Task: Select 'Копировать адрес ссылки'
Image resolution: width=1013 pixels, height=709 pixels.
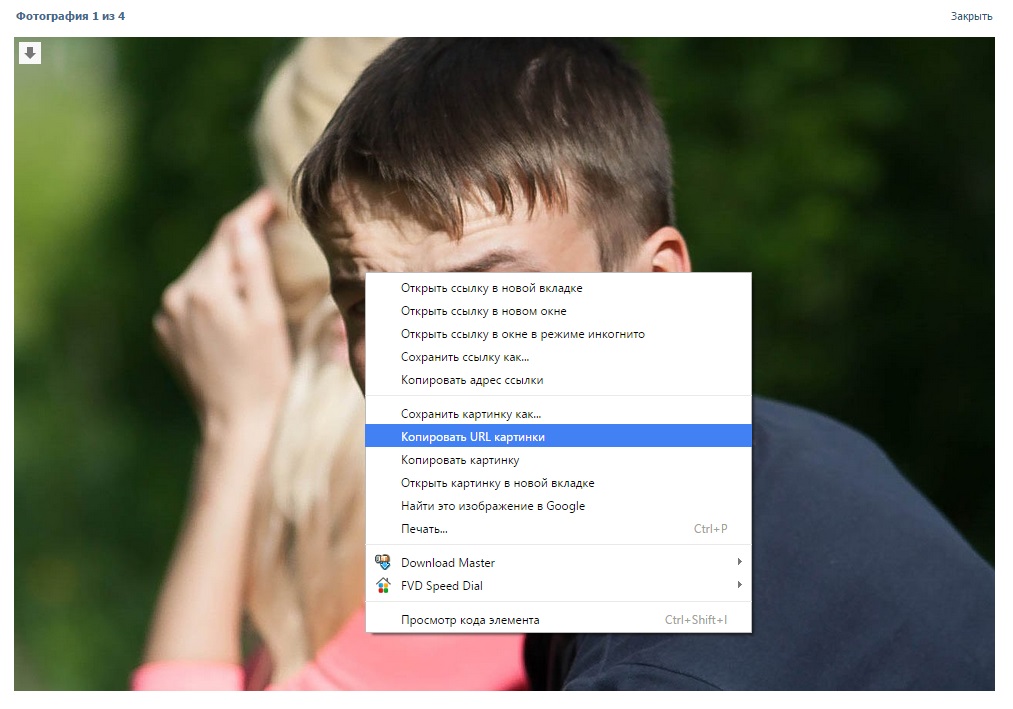Action: point(558,380)
